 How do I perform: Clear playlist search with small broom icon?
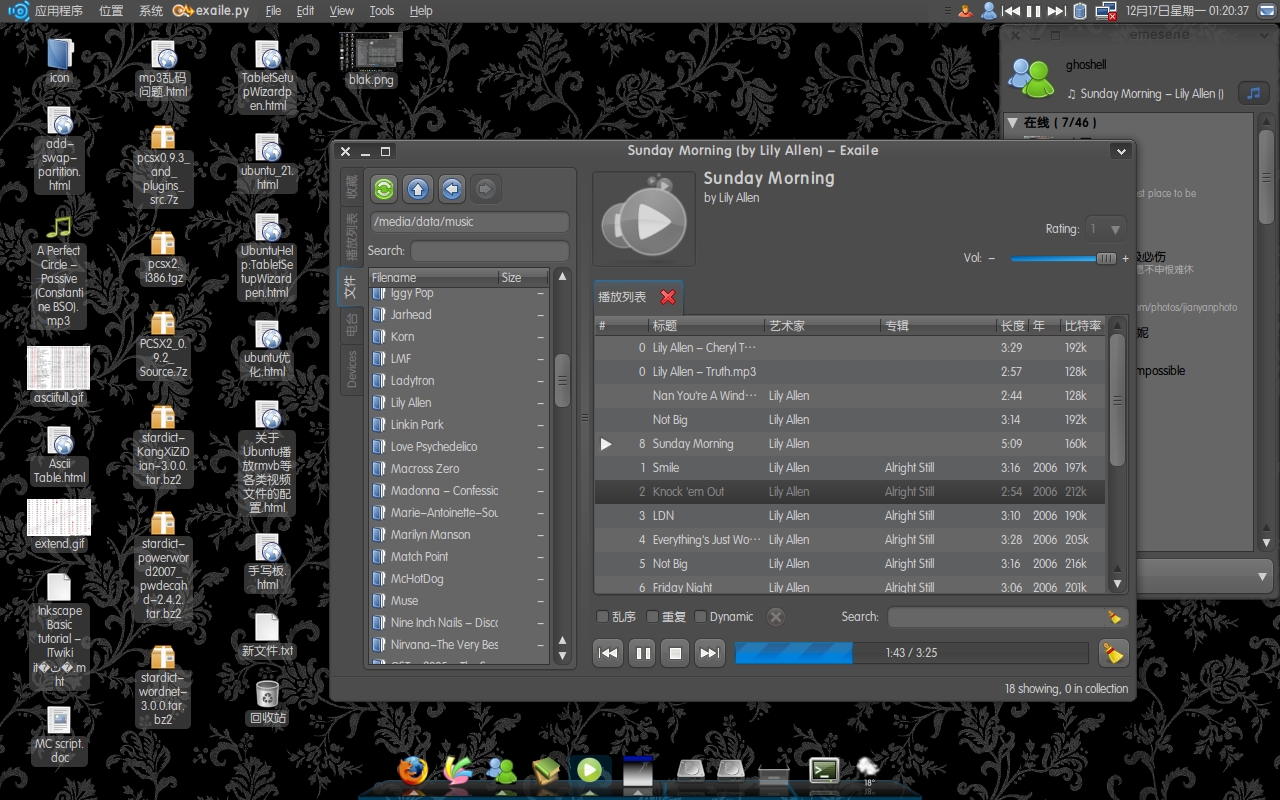(x=1114, y=617)
